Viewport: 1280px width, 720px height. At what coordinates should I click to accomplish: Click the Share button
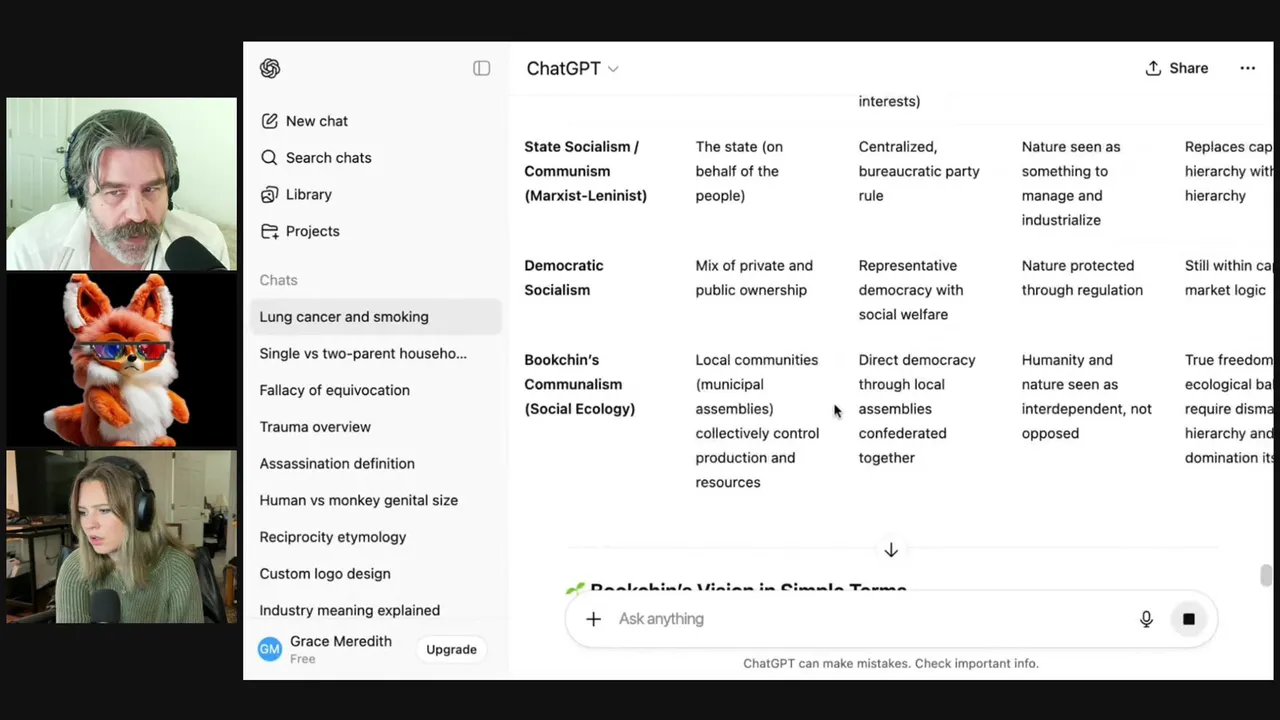tap(1177, 68)
